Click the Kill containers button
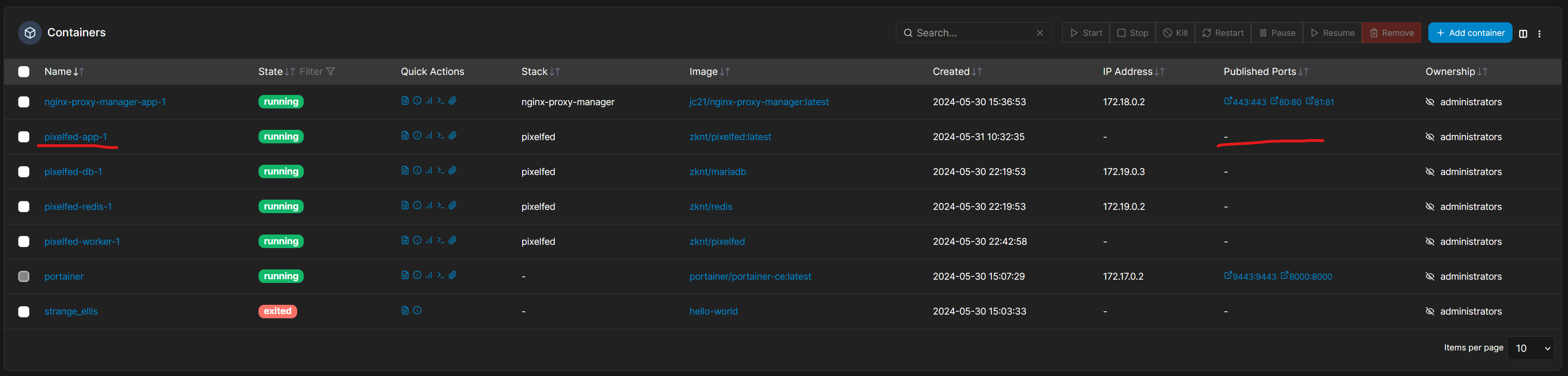Viewport: 1568px width, 376px height. click(1175, 33)
